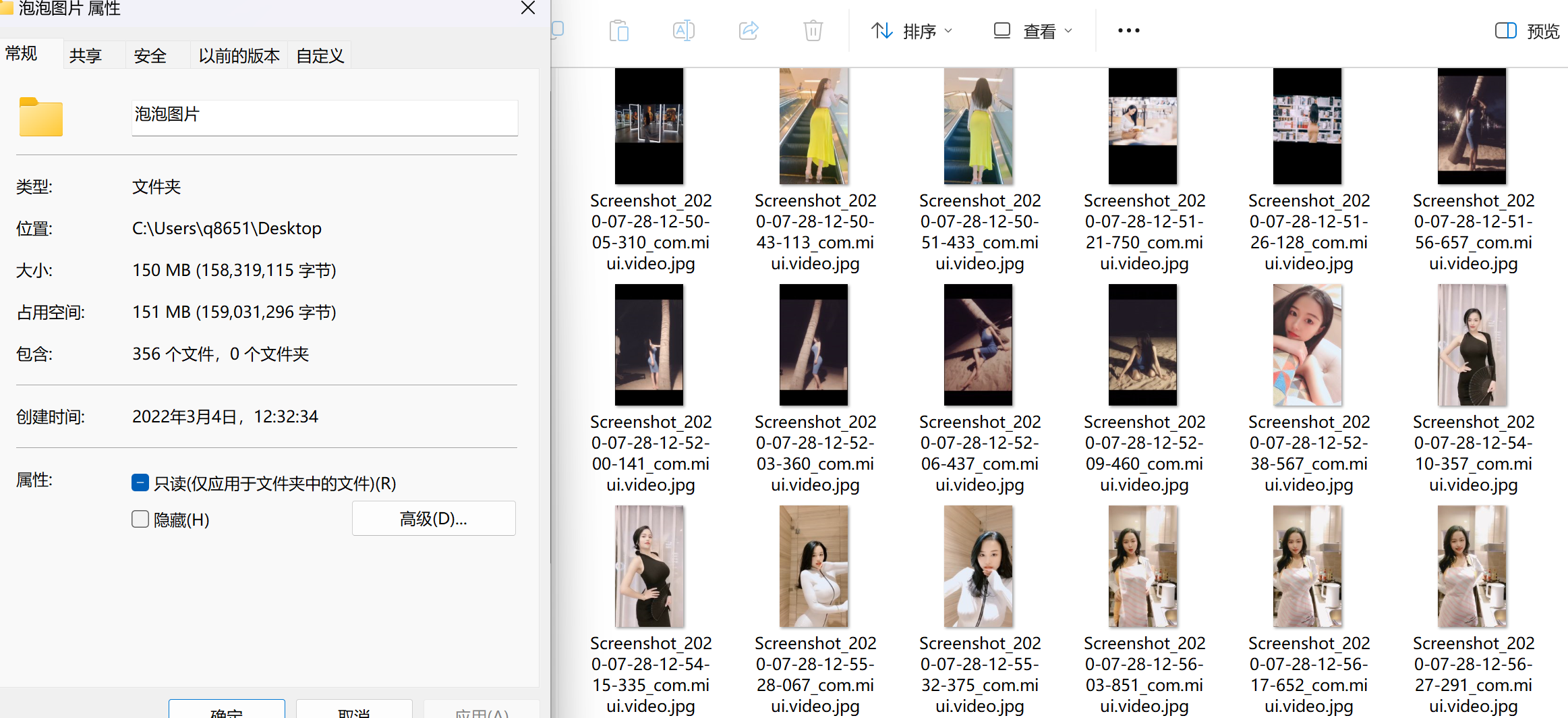The width and height of the screenshot is (1568, 718).
Task: Toggle the 只读 read-only checkbox
Action: pyautogui.click(x=140, y=482)
